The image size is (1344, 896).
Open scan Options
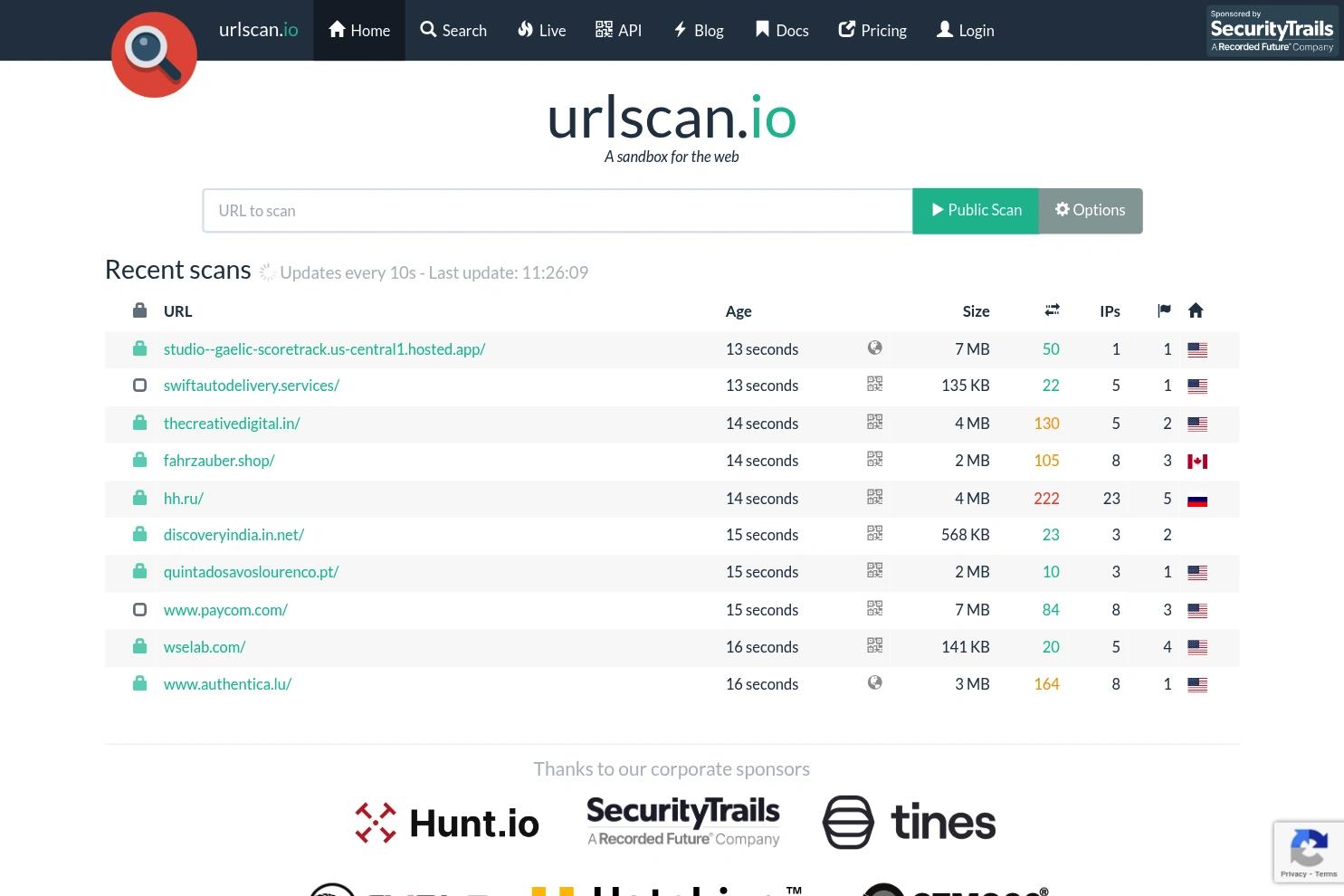[1091, 211]
